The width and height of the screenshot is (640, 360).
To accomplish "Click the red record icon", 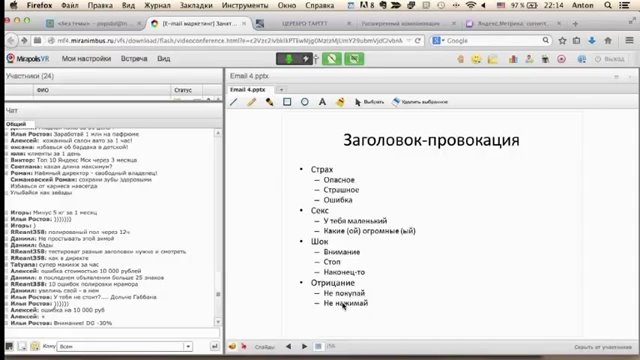I will coord(562,59).
